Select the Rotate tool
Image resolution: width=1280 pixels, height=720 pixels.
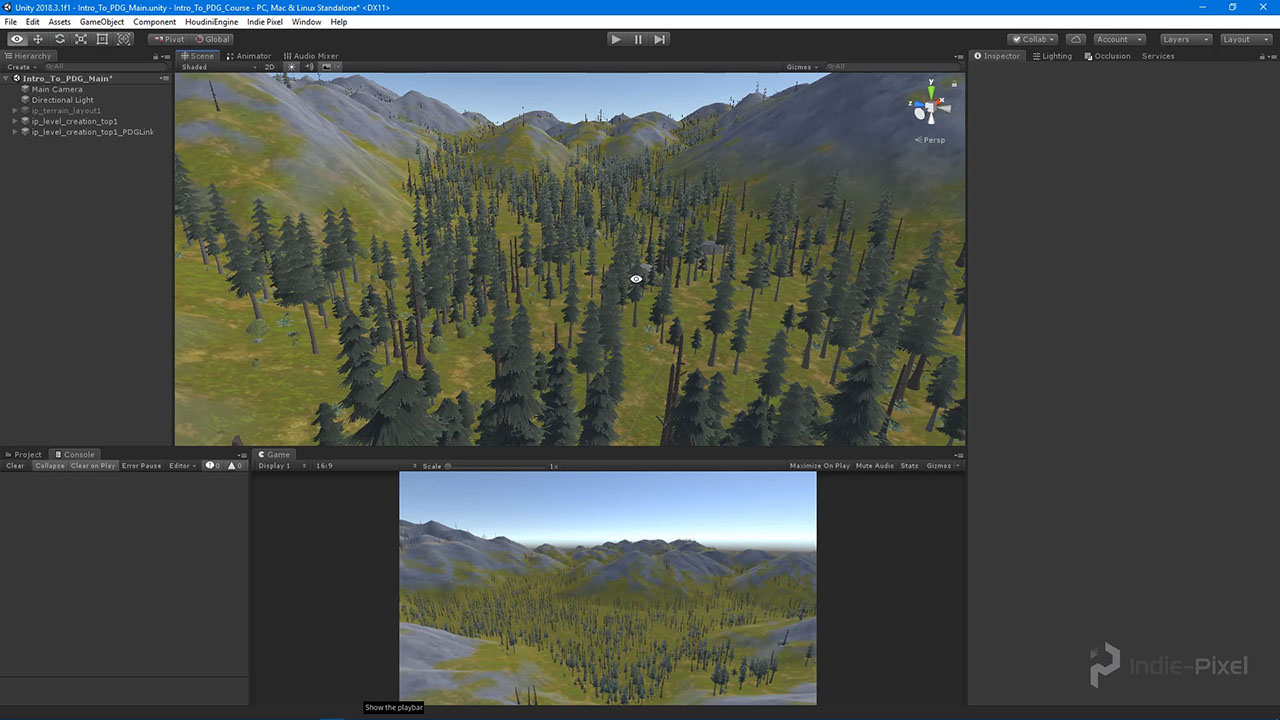pos(60,39)
